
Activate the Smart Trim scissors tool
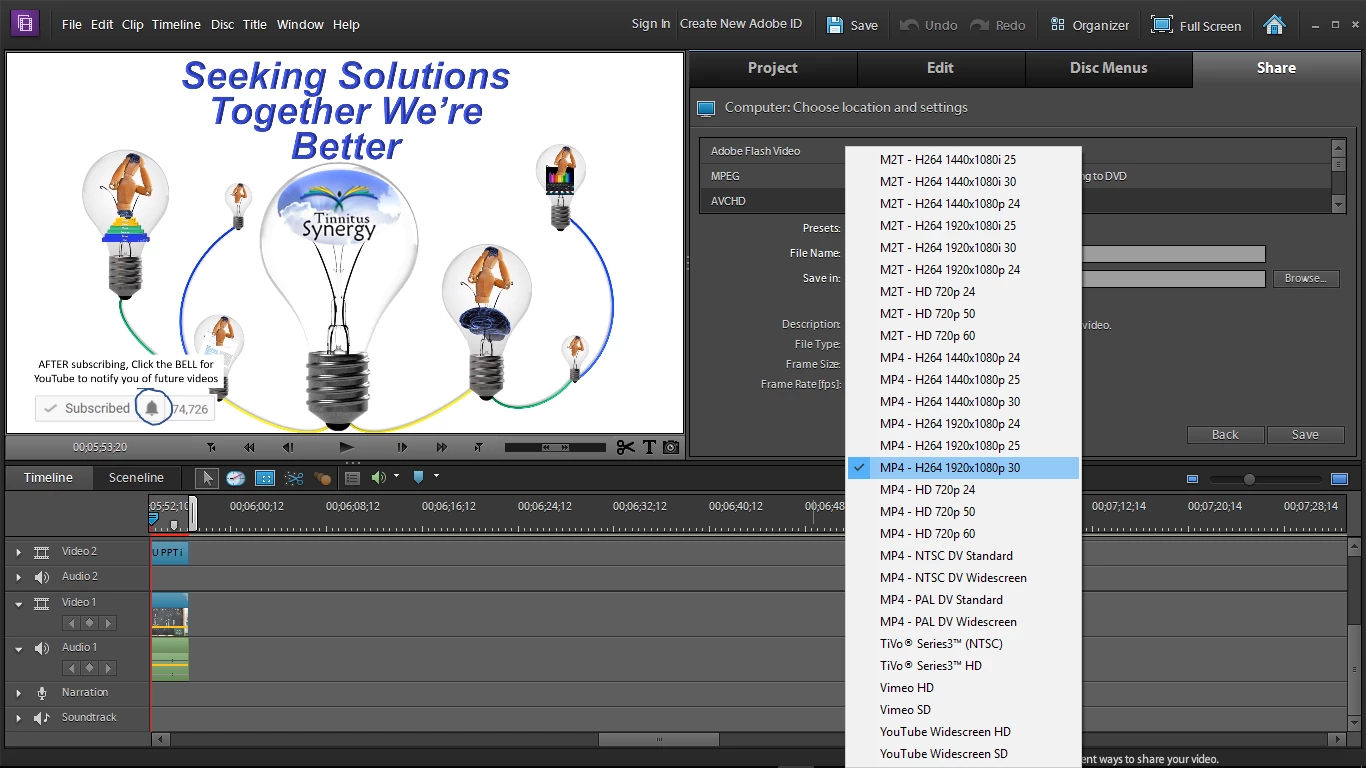click(x=294, y=478)
